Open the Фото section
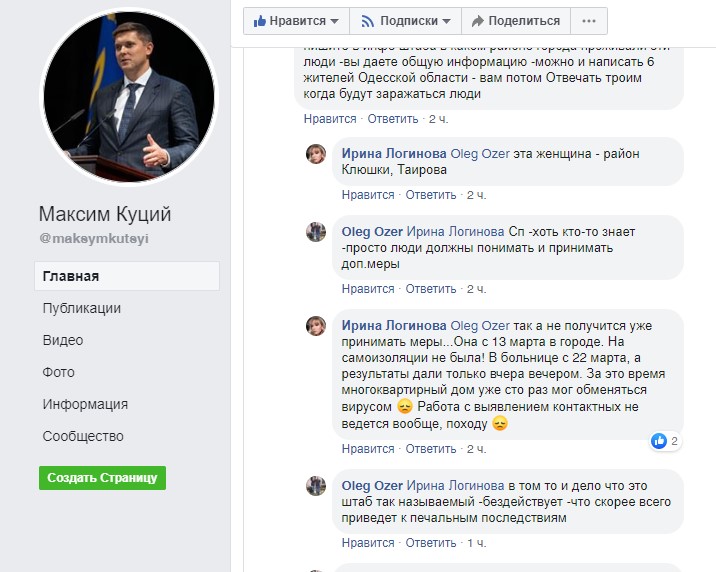 click(x=58, y=372)
